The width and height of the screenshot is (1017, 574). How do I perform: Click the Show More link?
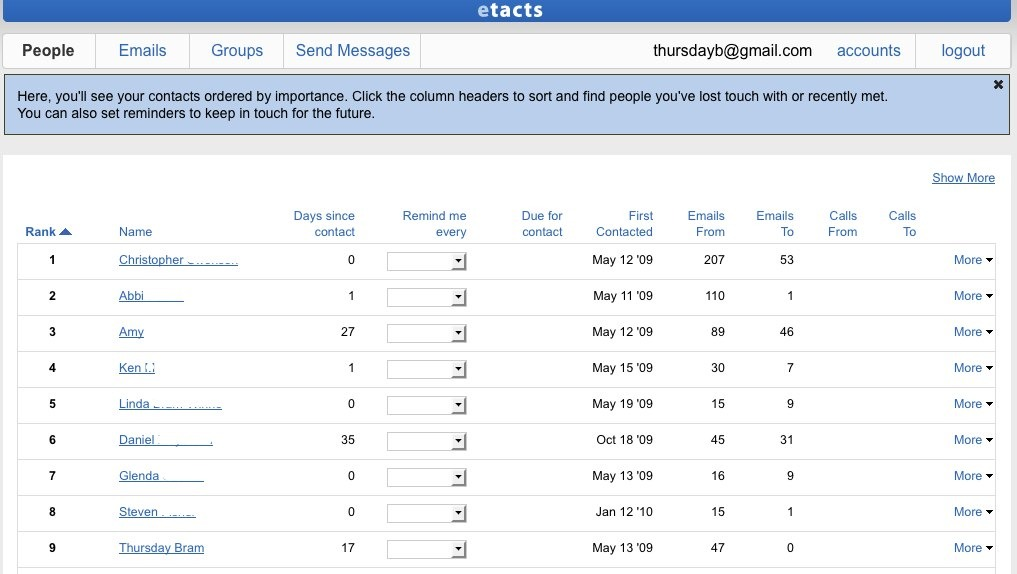click(963, 178)
